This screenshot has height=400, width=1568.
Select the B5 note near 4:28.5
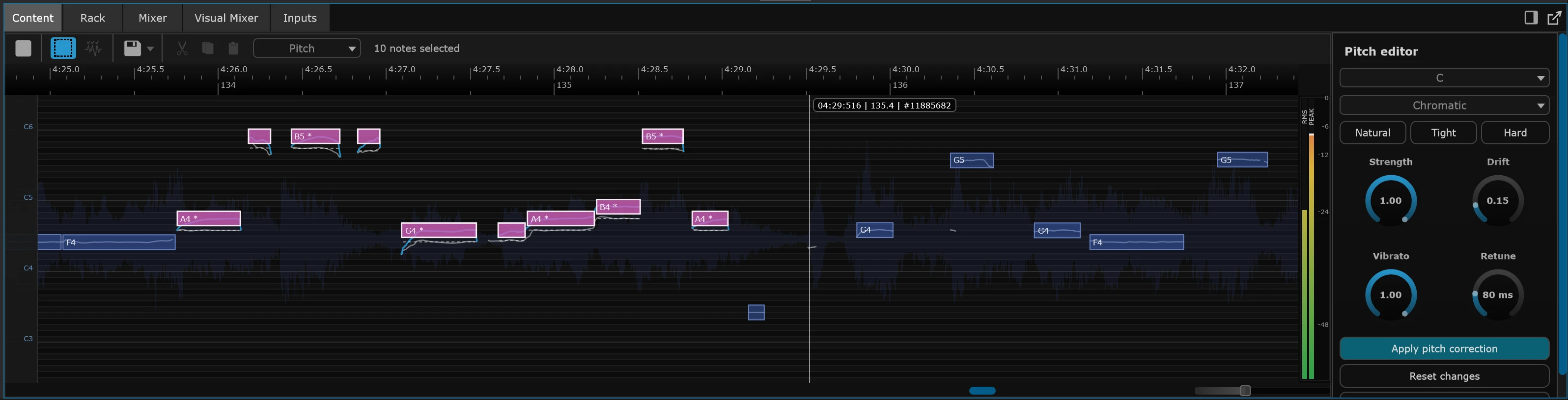click(663, 136)
